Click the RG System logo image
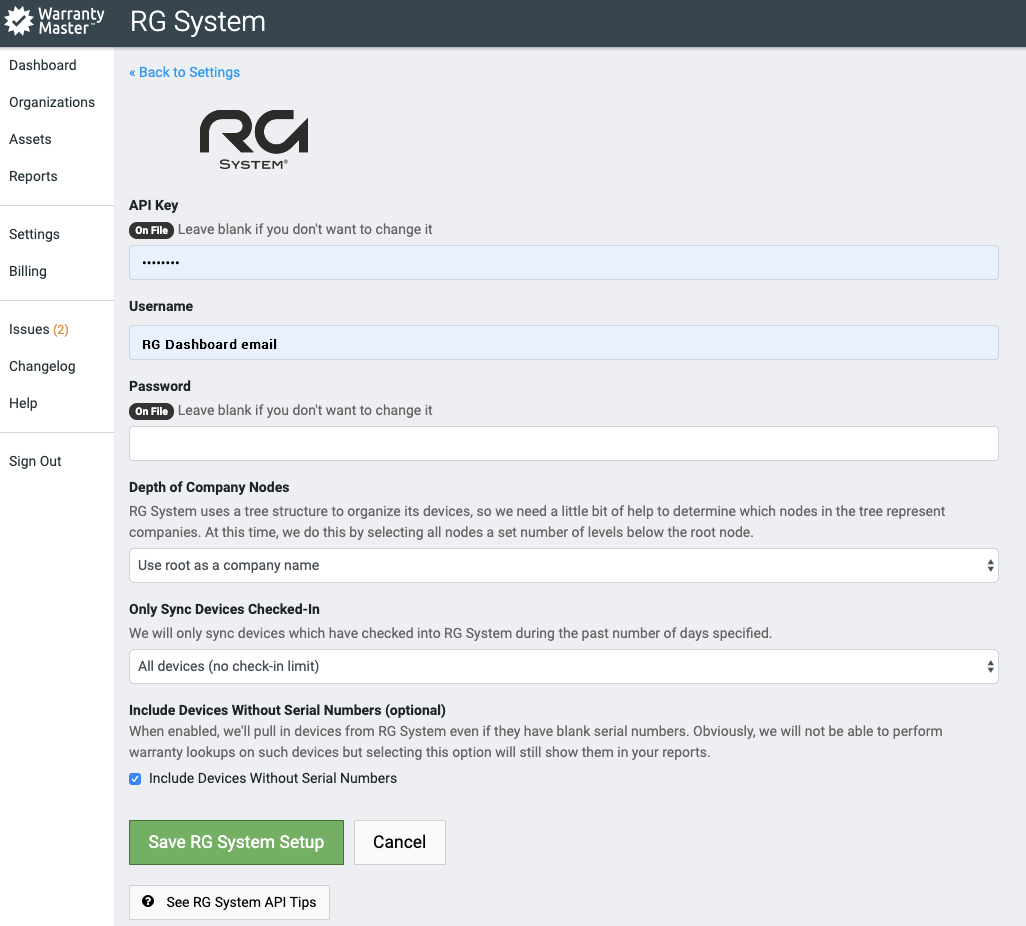Screen dimensions: 1026x926 (253, 139)
